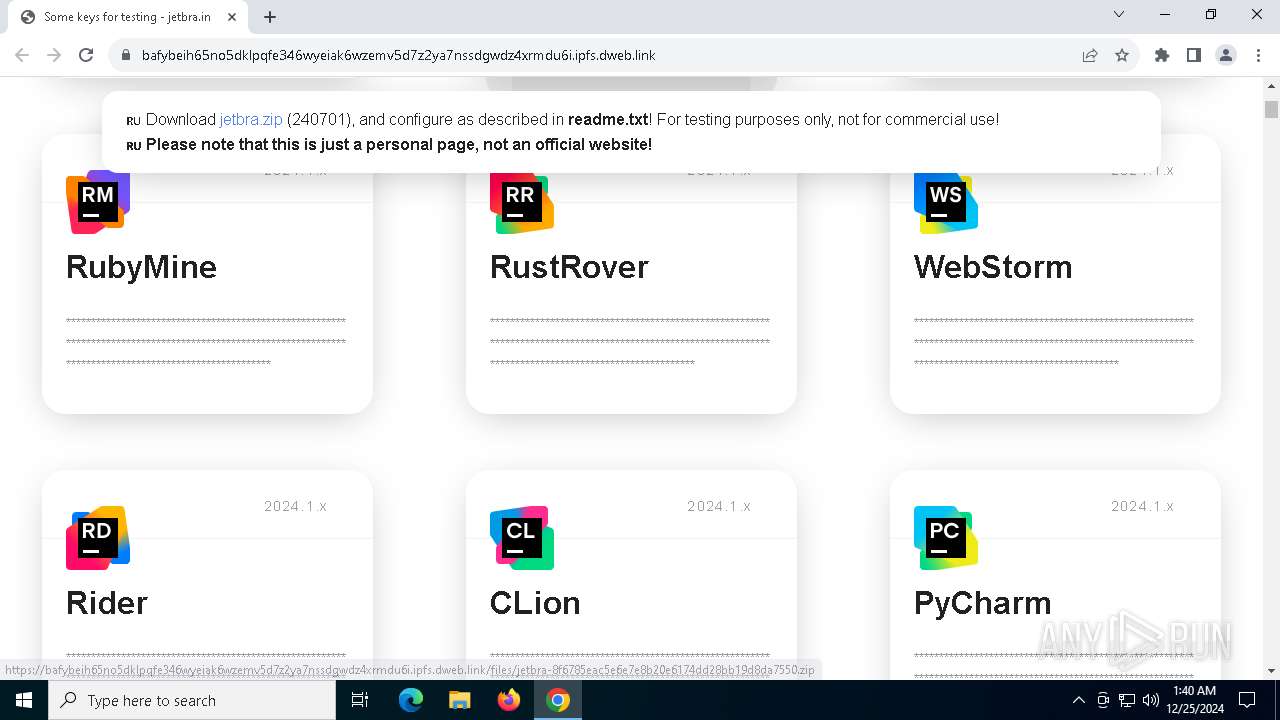Click the vertical scrollbar thumb
Image resolution: width=1280 pixels, height=720 pixels.
(1271, 109)
